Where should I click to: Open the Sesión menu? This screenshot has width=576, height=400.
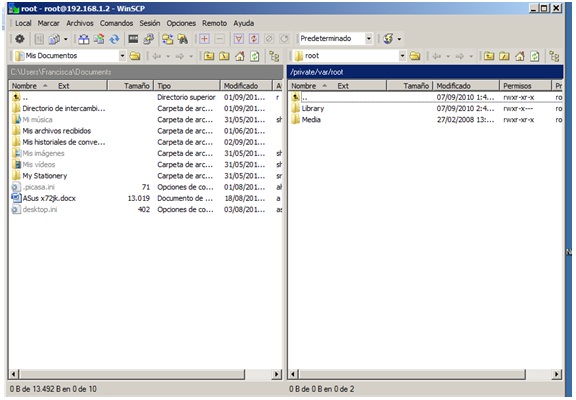tap(150, 23)
